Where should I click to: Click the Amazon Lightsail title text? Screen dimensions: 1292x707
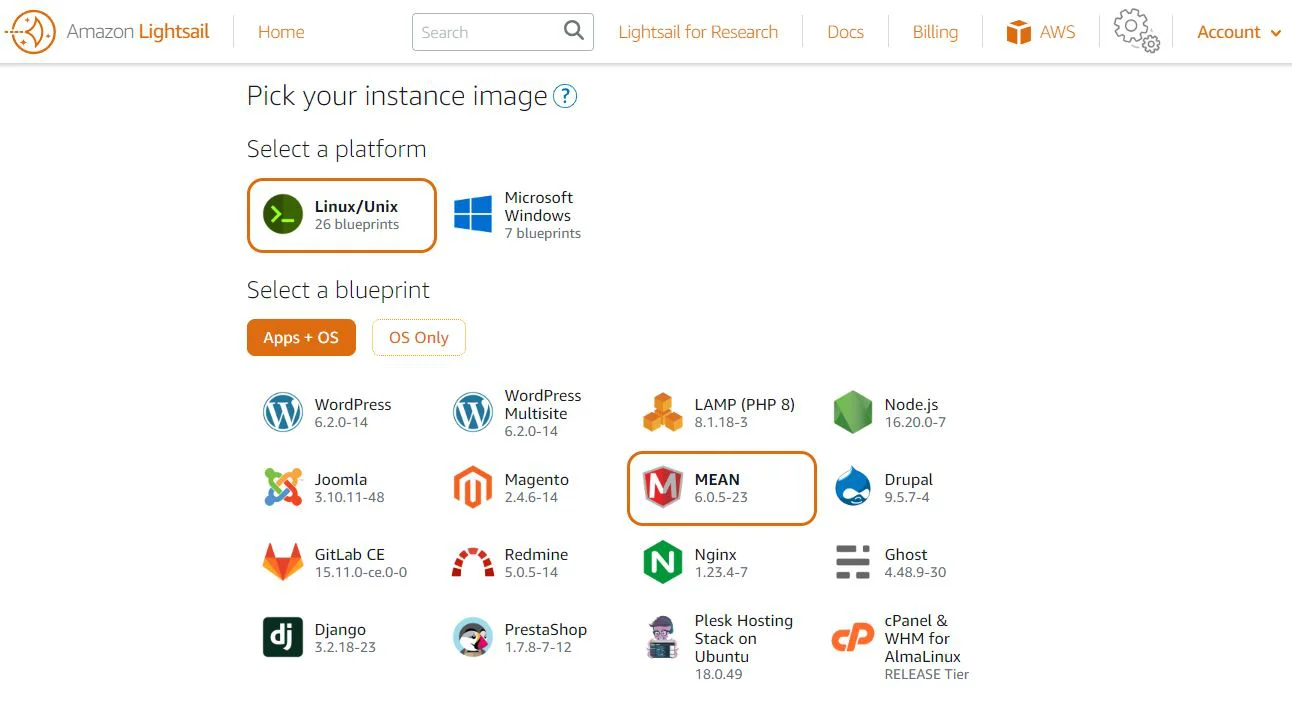pyautogui.click(x=138, y=31)
